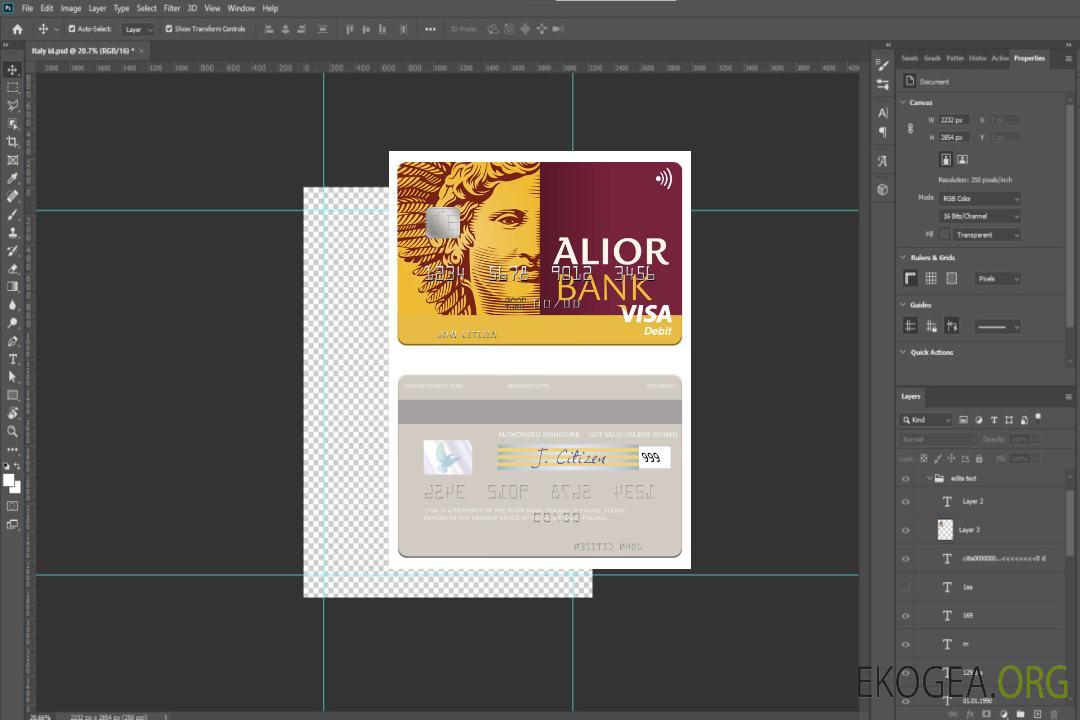Open the Window menu

click(241, 8)
